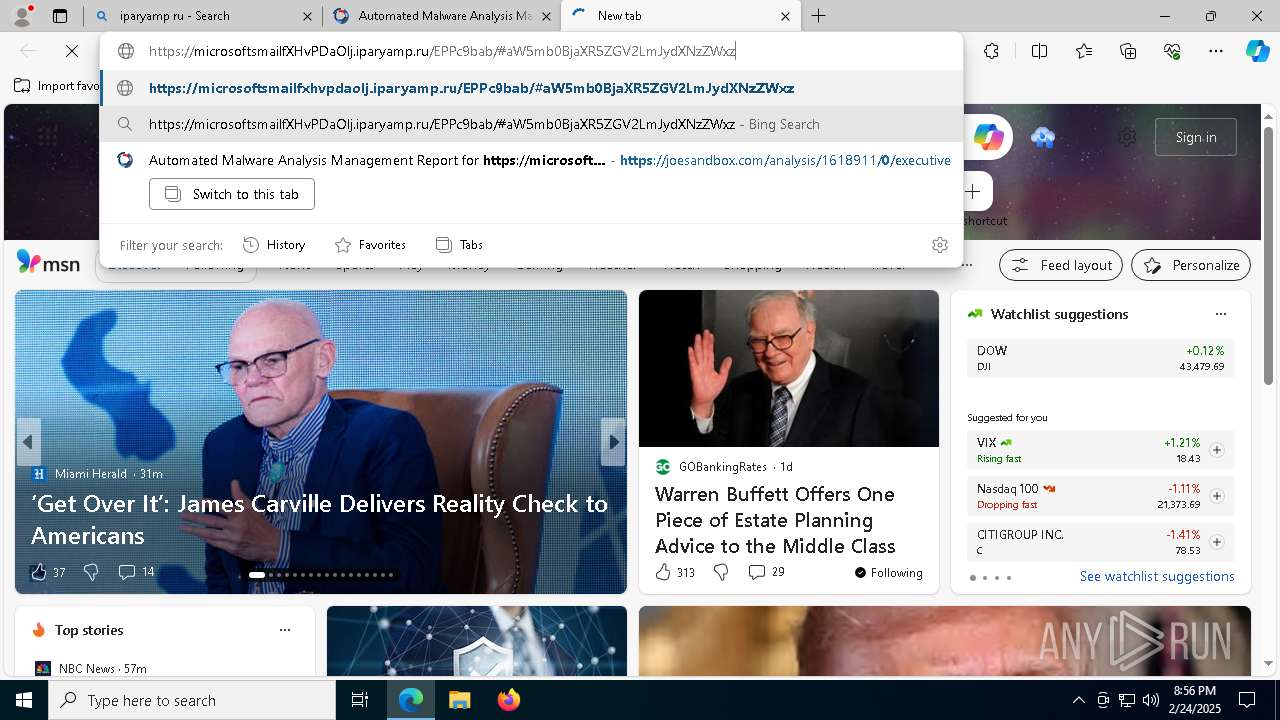Click the Switch to this tab button
The width and height of the screenshot is (1280, 720).
[x=232, y=194]
